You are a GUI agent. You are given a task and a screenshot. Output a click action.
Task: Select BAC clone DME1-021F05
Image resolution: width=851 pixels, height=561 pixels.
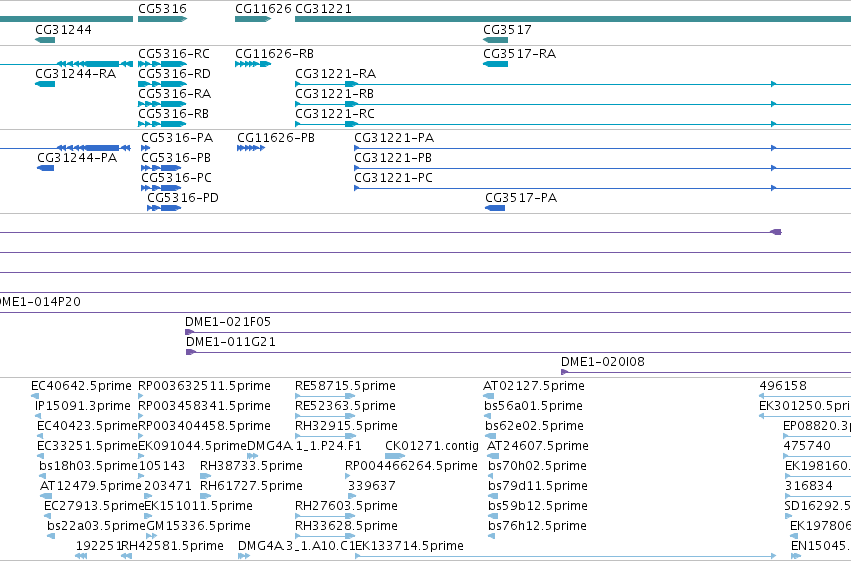pos(228,322)
